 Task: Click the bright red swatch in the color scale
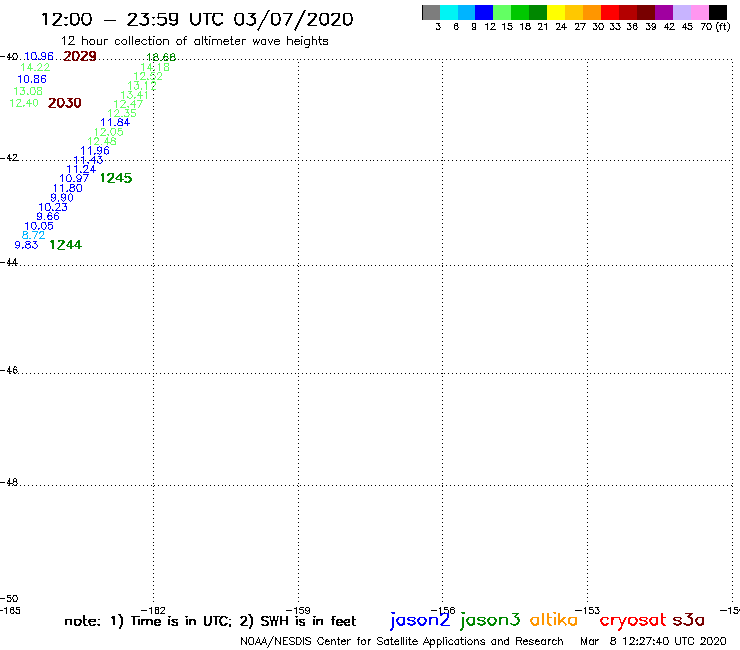click(x=610, y=12)
